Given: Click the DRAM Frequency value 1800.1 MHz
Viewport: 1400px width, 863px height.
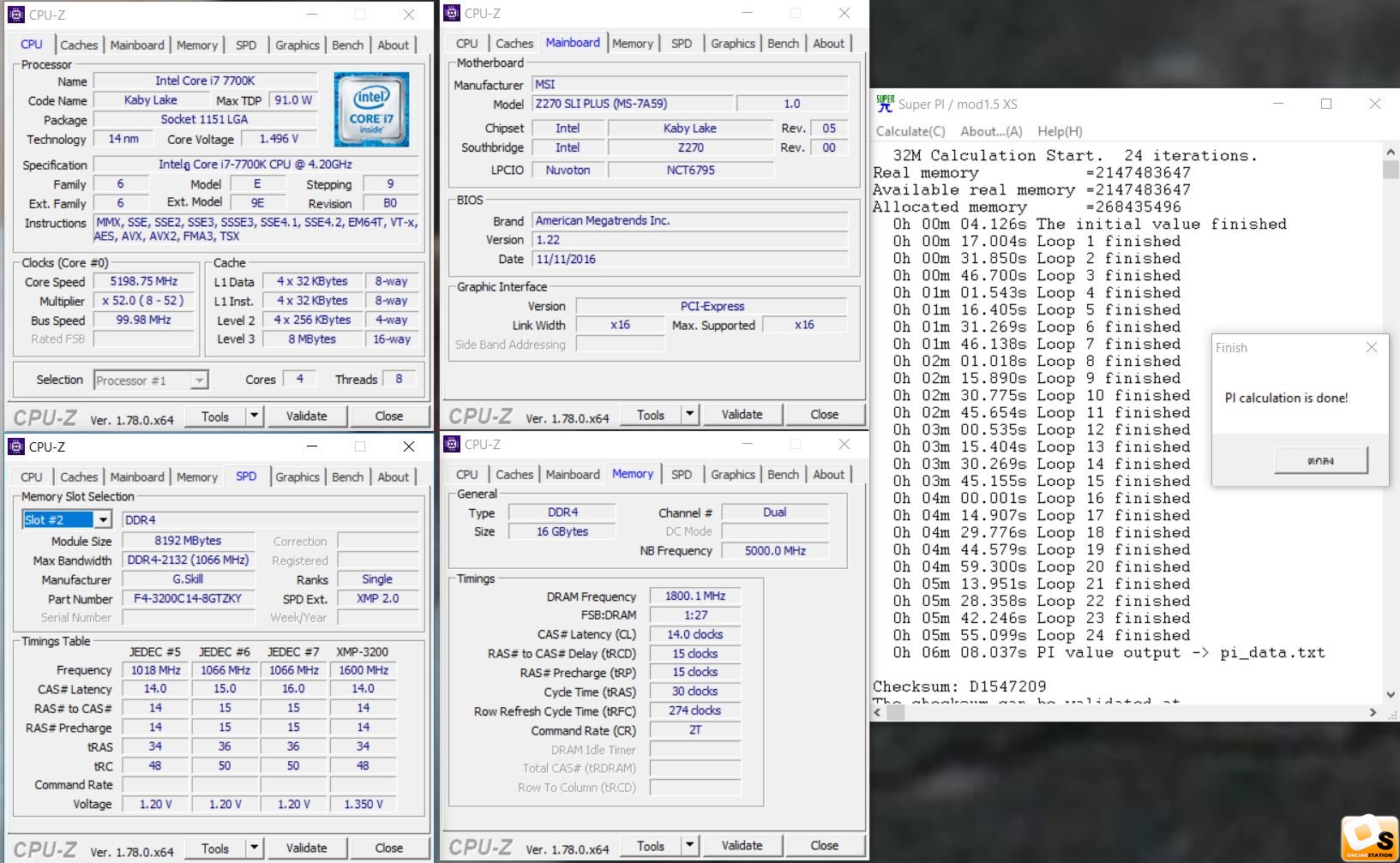Looking at the screenshot, I should tap(695, 596).
